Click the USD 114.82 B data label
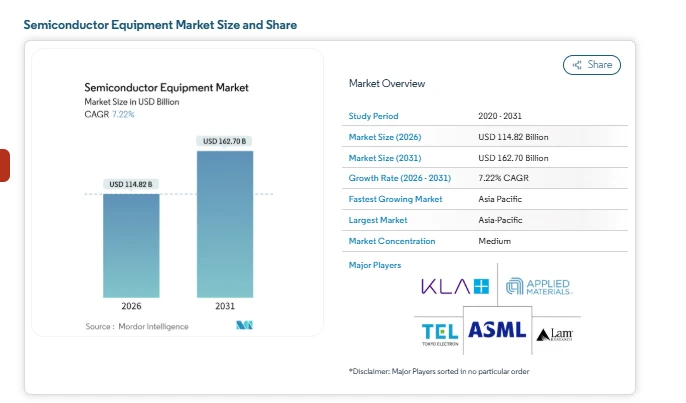 [131, 184]
